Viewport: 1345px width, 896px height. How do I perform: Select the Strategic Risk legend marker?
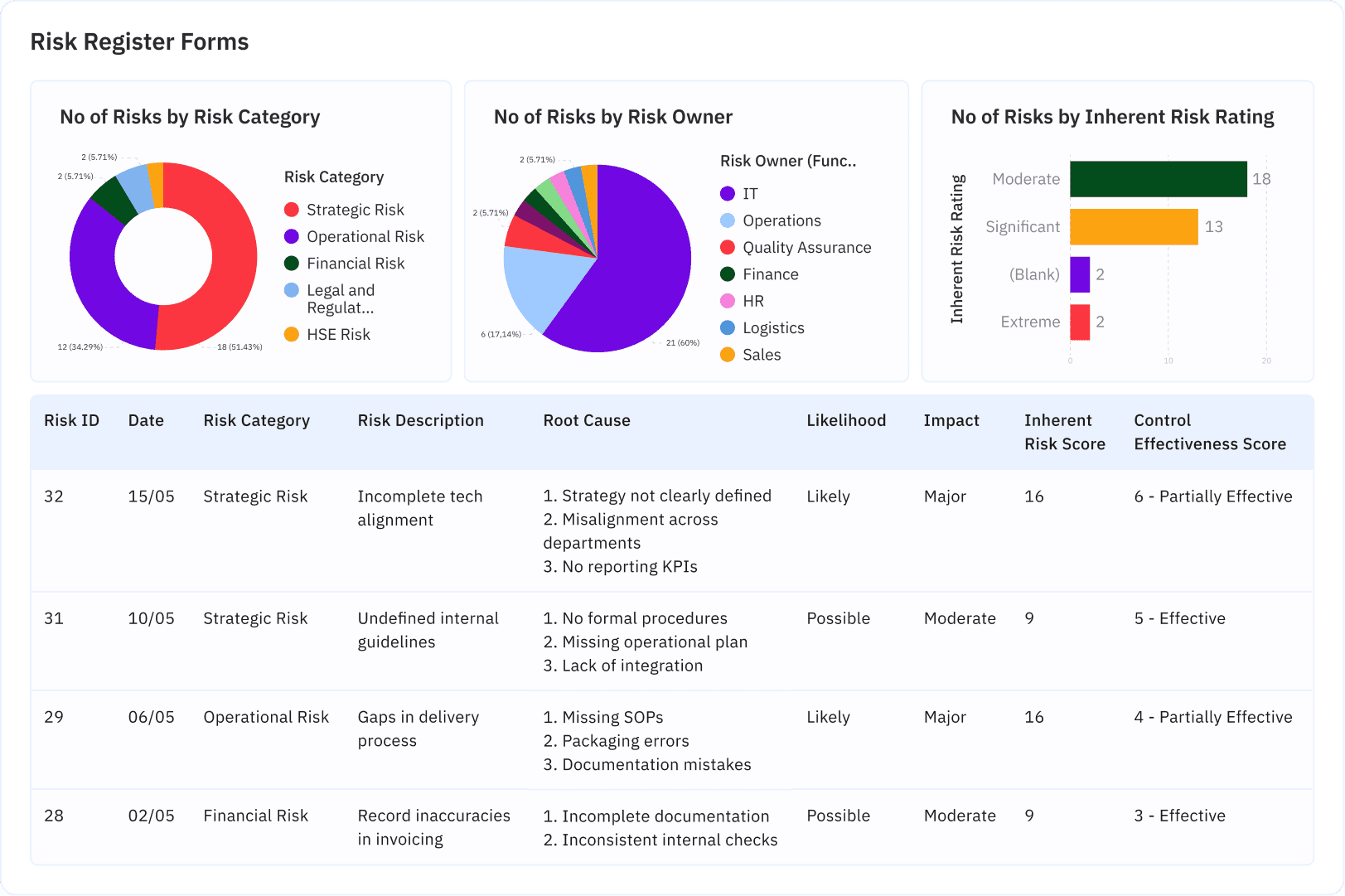[x=291, y=210]
